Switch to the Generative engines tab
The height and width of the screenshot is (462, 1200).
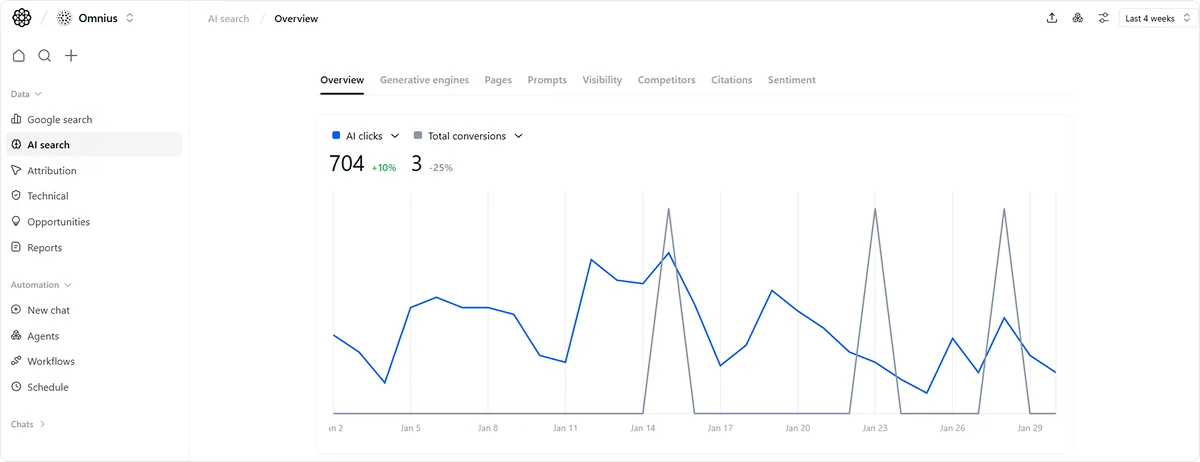point(424,80)
